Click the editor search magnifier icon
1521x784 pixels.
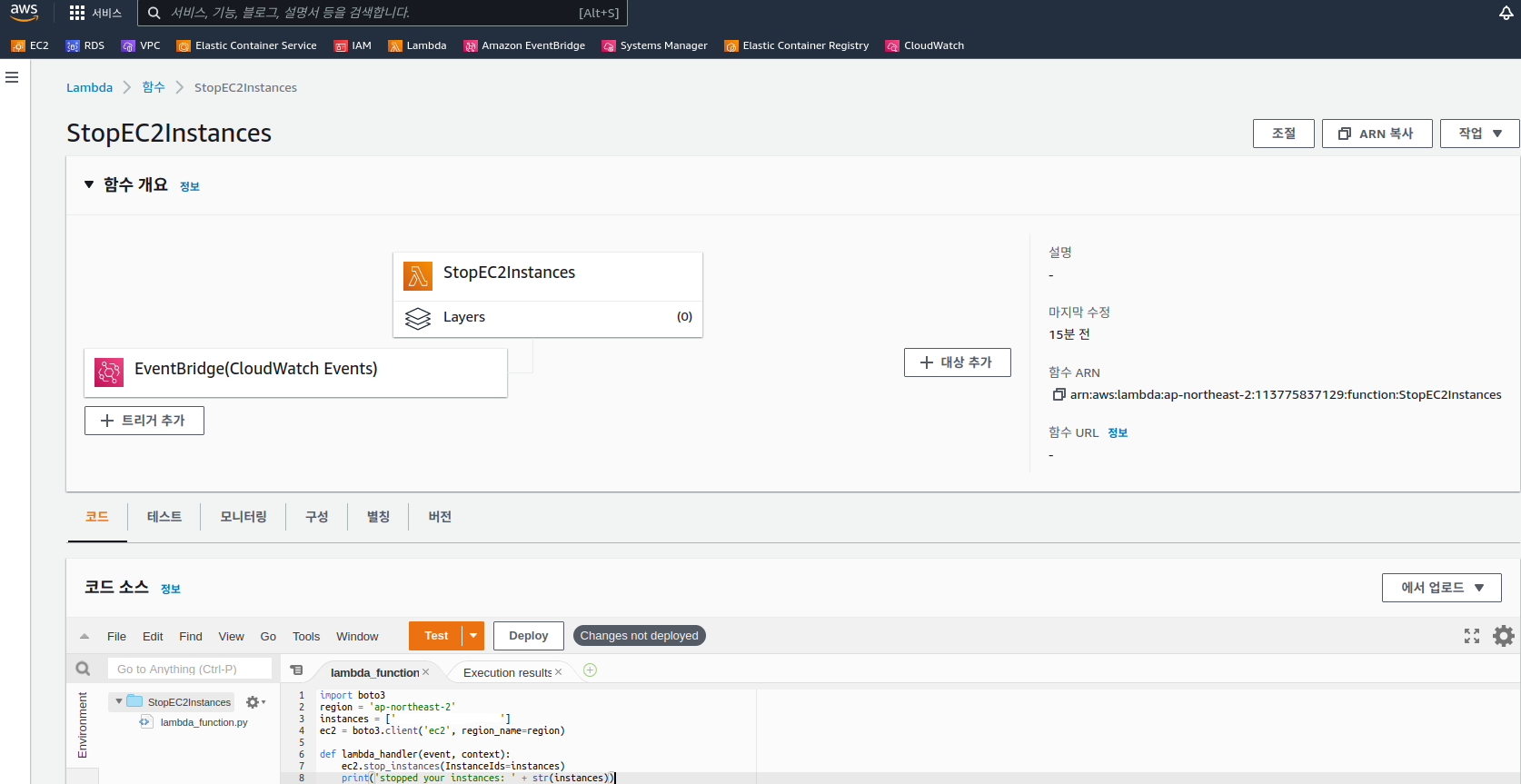point(83,669)
